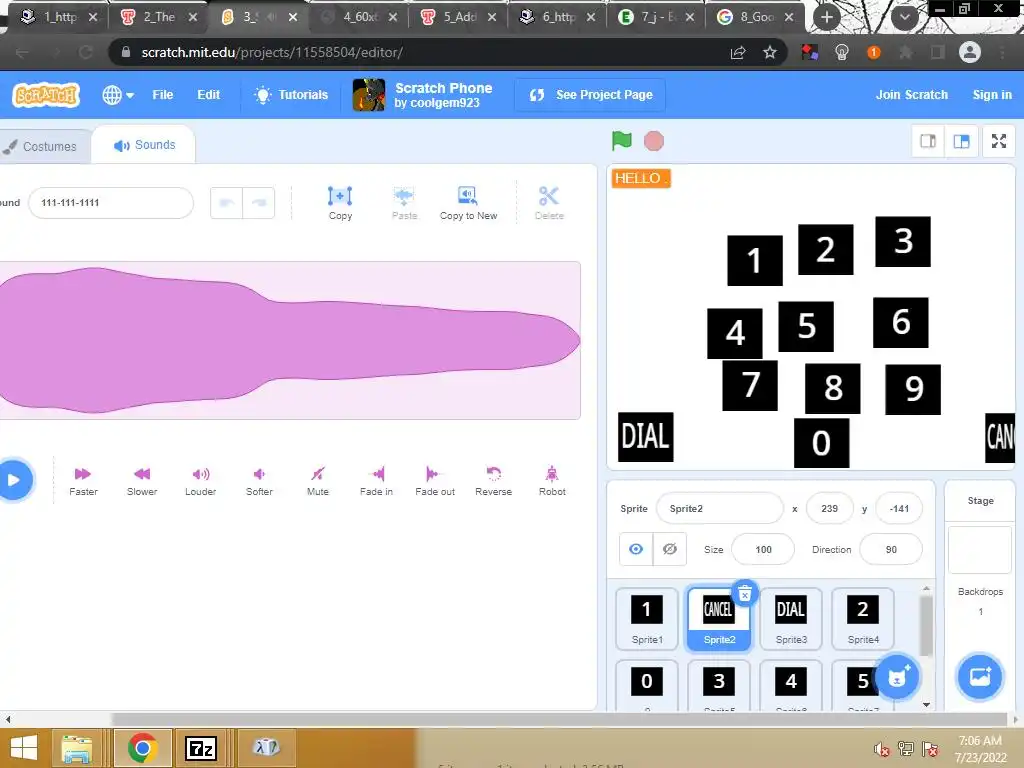
Task: Select the Stage backdrop thumbnail
Action: pos(980,550)
